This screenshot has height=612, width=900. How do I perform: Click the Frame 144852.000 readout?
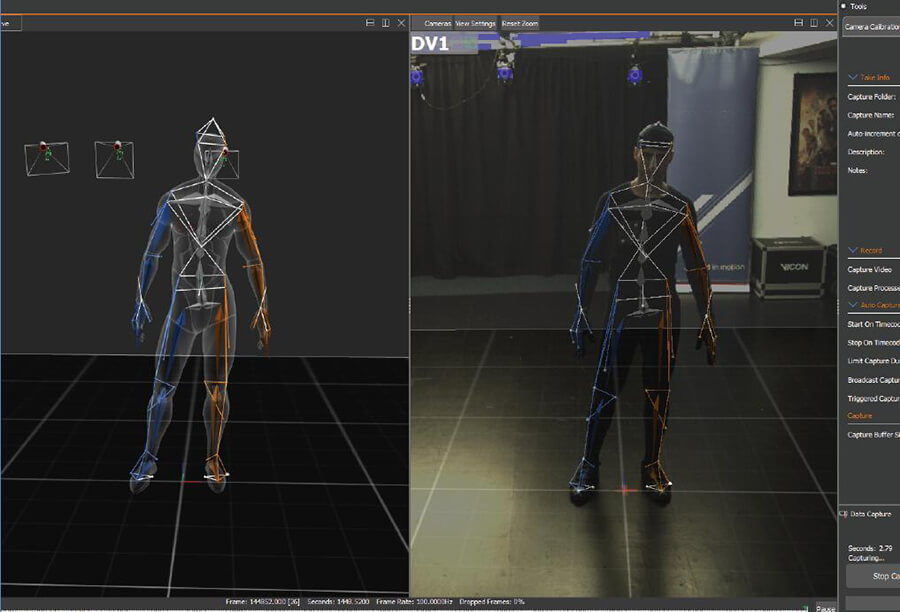point(263,602)
